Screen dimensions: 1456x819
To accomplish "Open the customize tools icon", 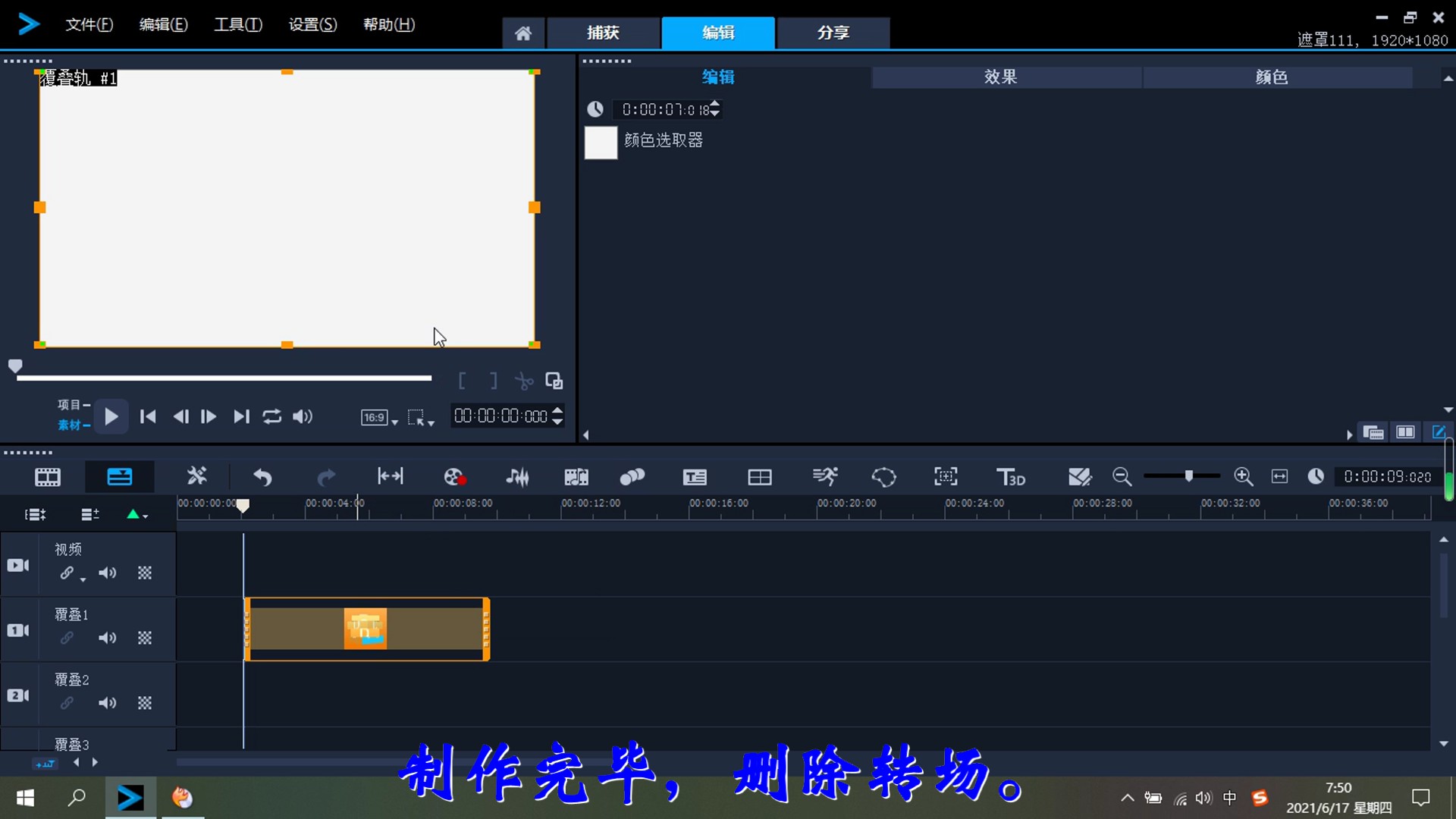I will 197,476.
